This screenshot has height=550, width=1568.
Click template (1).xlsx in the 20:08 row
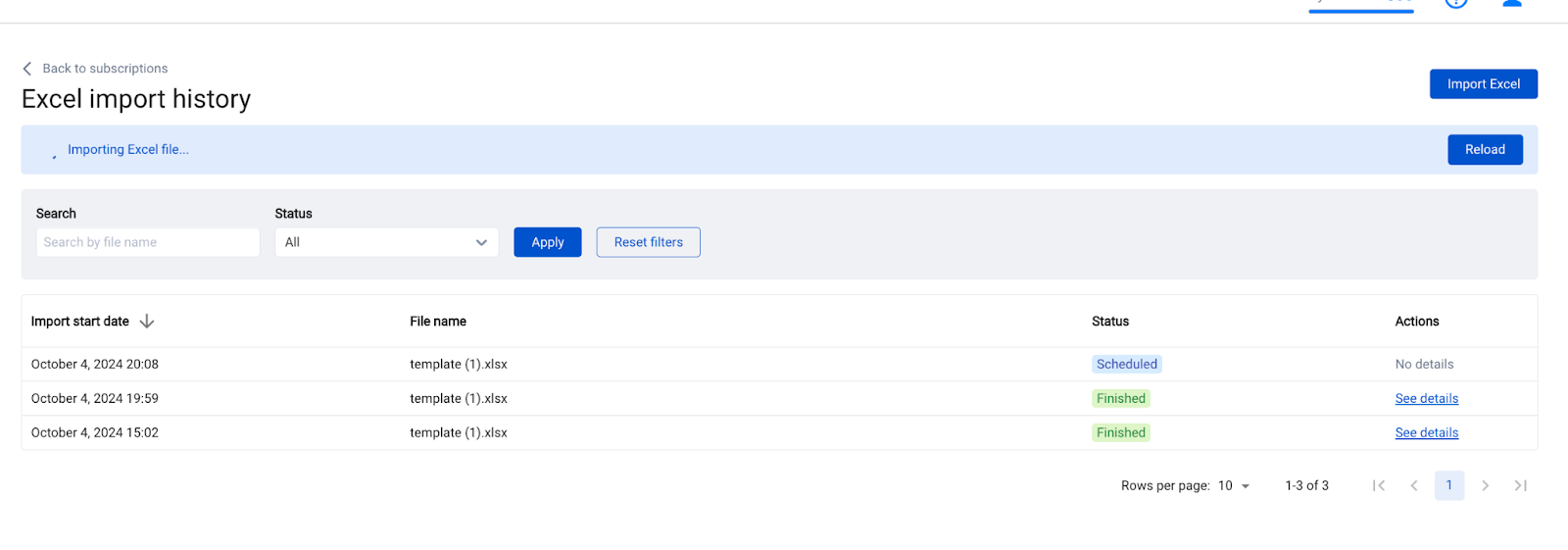point(459,365)
